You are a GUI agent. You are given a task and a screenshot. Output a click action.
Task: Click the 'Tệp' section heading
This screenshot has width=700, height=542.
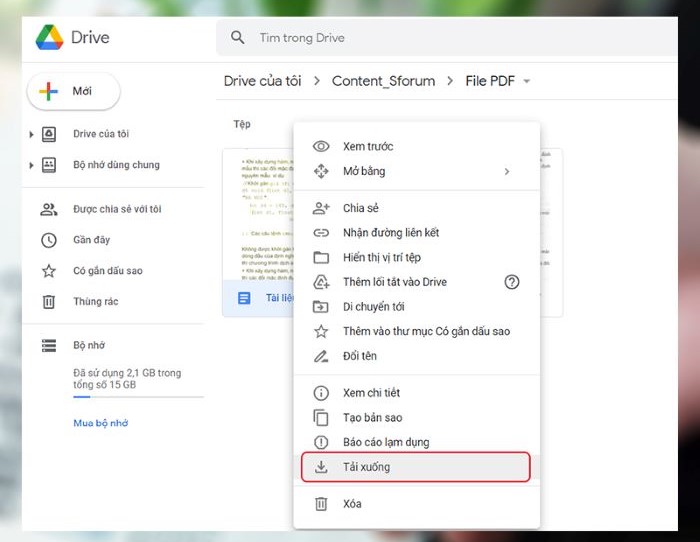[242, 124]
